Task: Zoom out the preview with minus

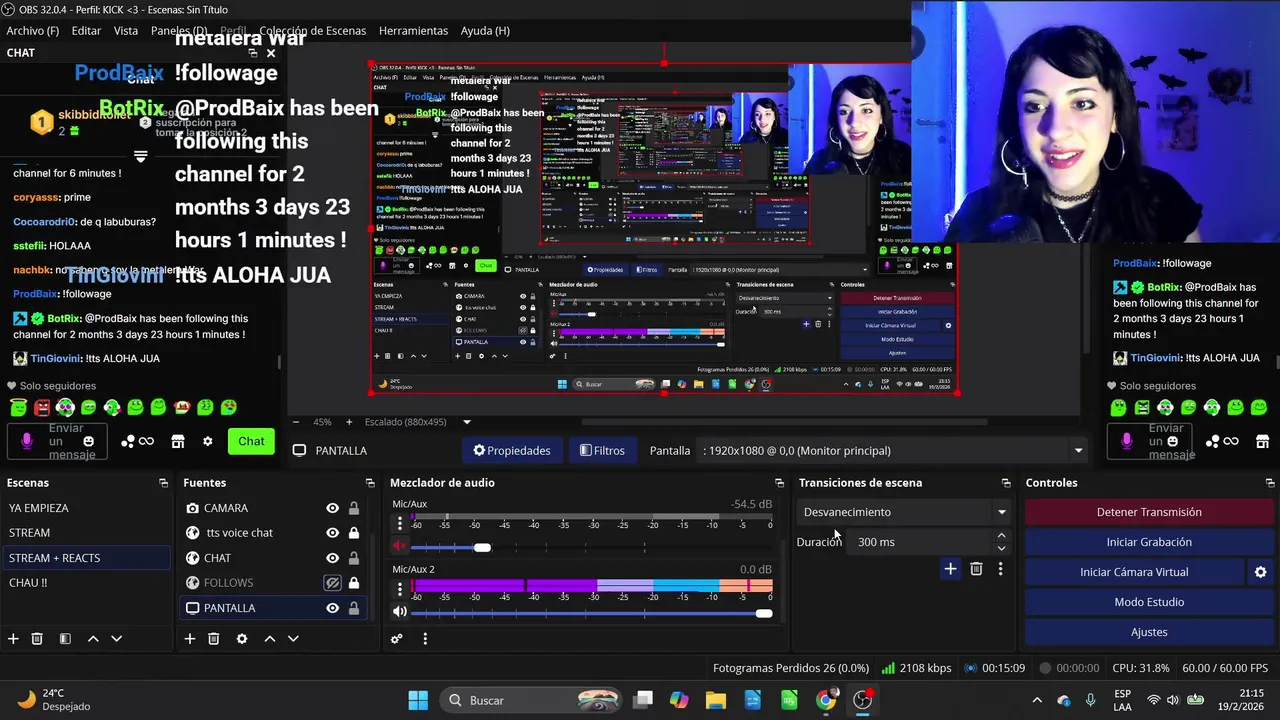Action: [x=298, y=422]
